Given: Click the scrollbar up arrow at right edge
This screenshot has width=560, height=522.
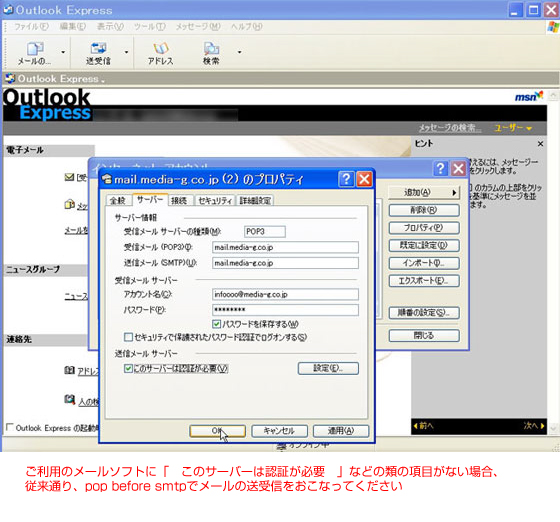Looking at the screenshot, I should coord(553,96).
